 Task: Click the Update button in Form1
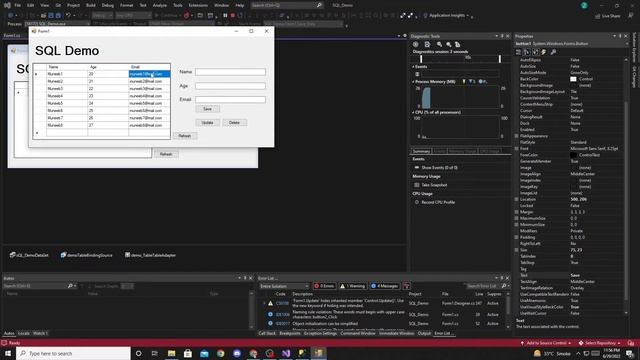click(x=207, y=122)
